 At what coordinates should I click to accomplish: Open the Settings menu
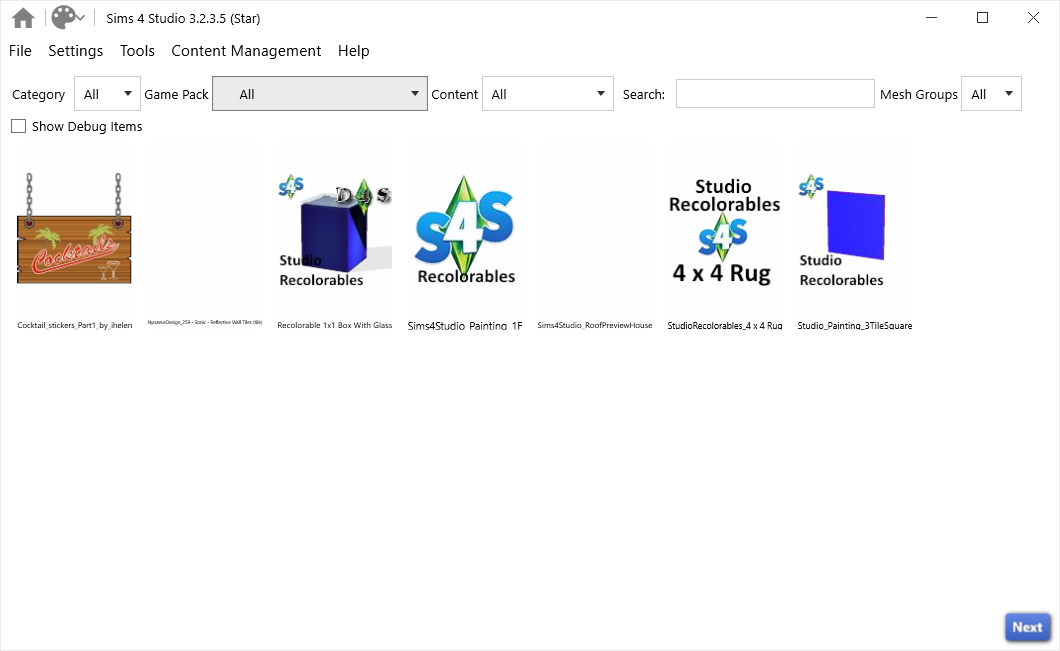coord(75,50)
